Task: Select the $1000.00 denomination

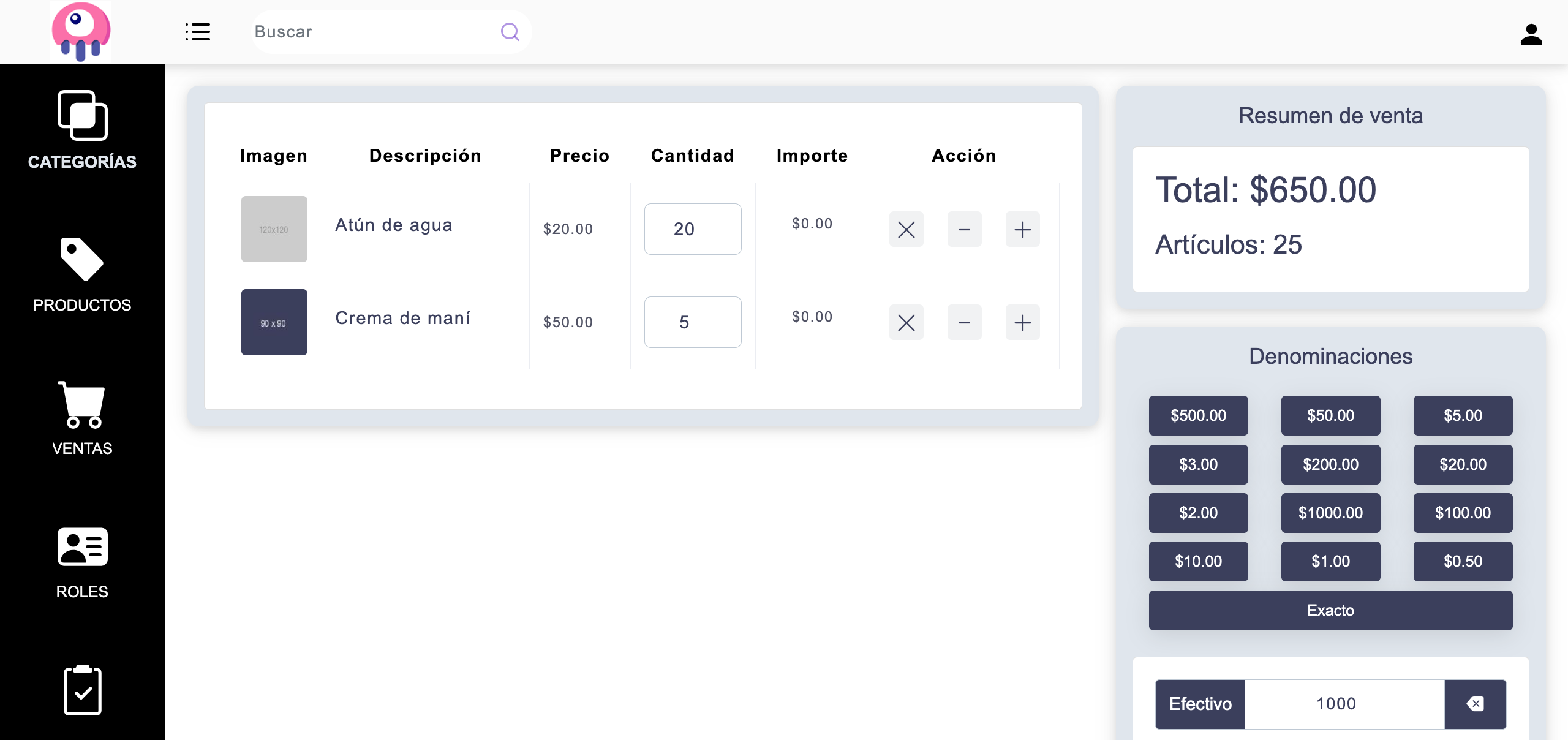Action: click(x=1330, y=513)
